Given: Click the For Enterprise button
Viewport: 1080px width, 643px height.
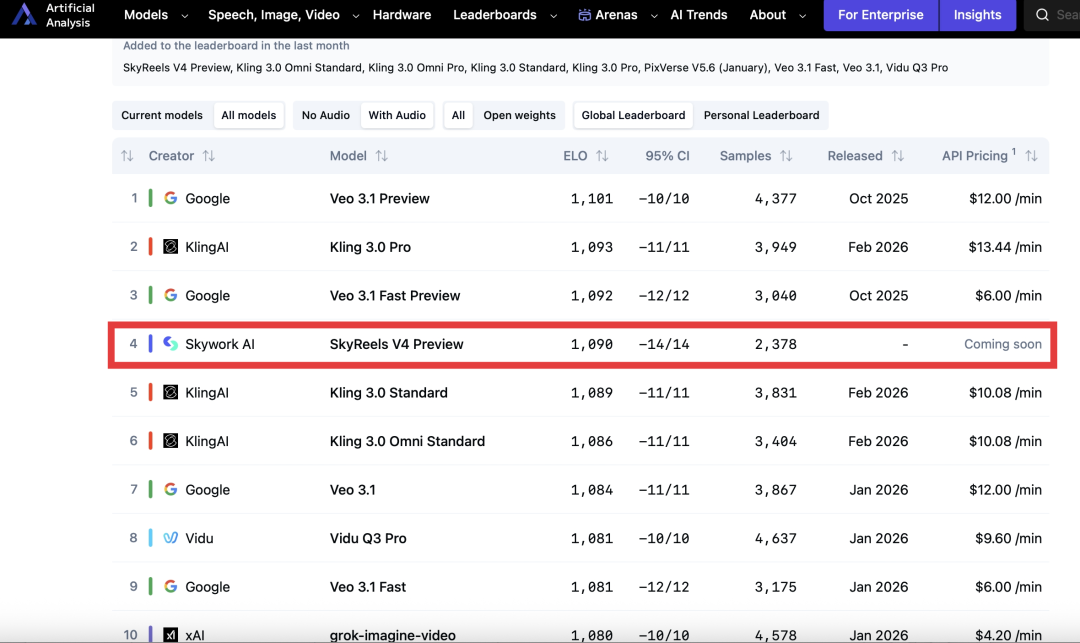Looking at the screenshot, I should coord(881,15).
